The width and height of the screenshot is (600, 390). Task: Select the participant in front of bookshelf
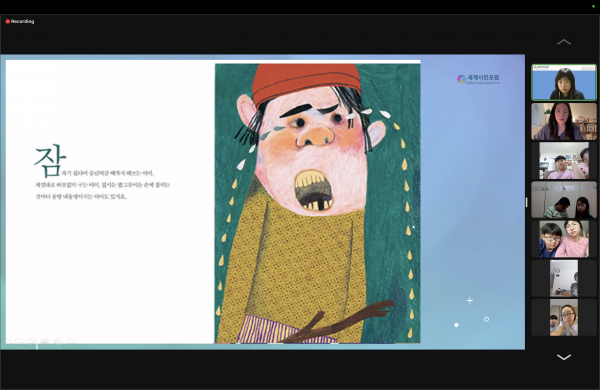coord(564,121)
